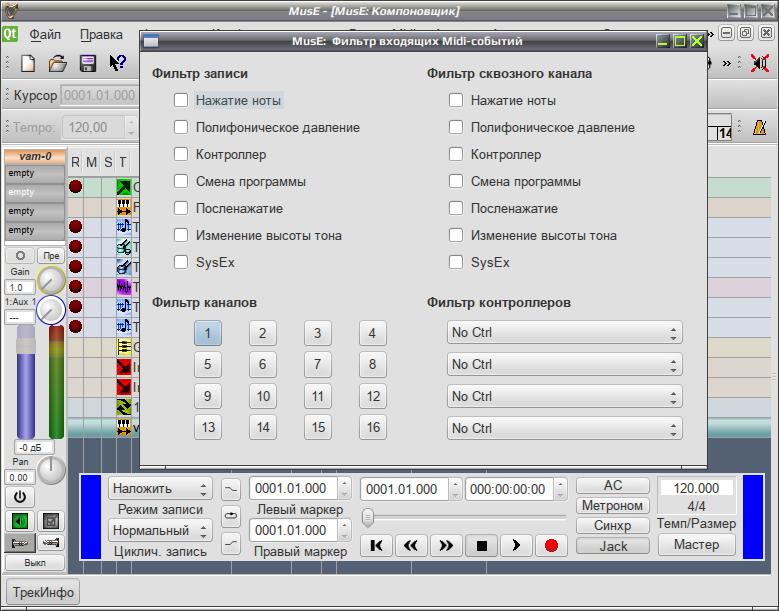The height and width of the screenshot is (611, 779).
Task: Click the song position slider handle
Action: [368, 518]
